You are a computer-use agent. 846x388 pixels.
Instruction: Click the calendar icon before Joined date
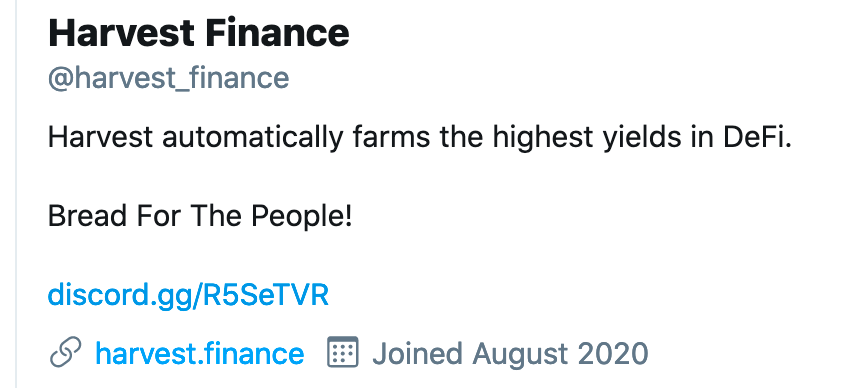(343, 352)
